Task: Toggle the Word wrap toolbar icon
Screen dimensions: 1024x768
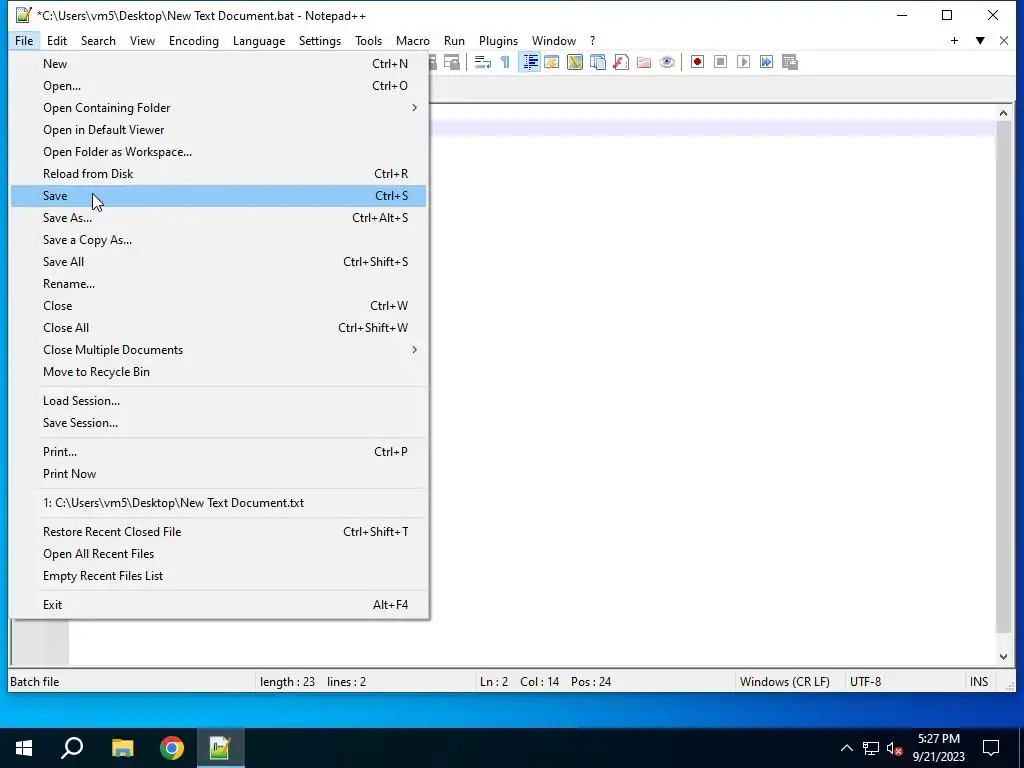Action: 483,62
